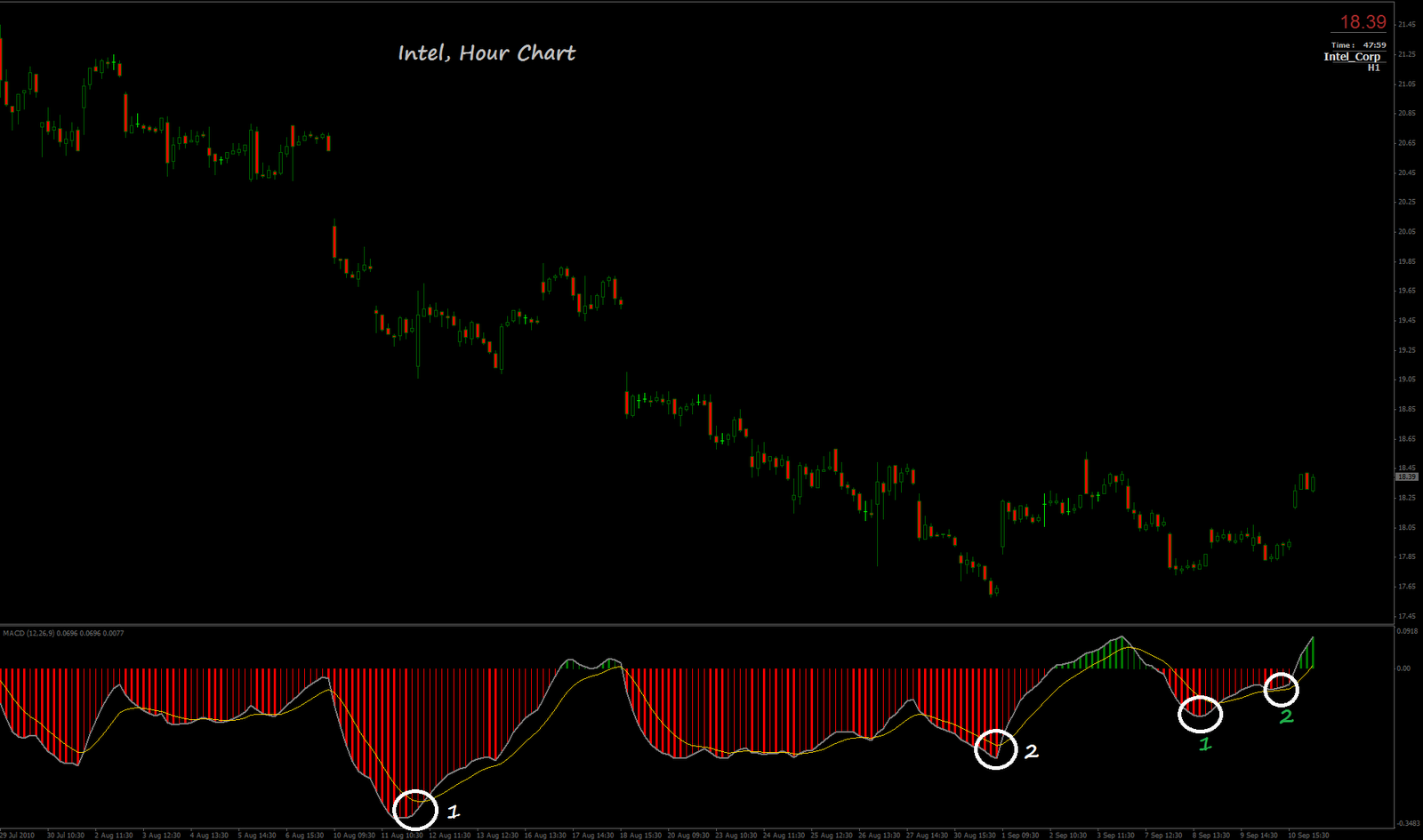Click the 20.85 price axis label
Screen dimensions: 1423x840
[1407, 114]
